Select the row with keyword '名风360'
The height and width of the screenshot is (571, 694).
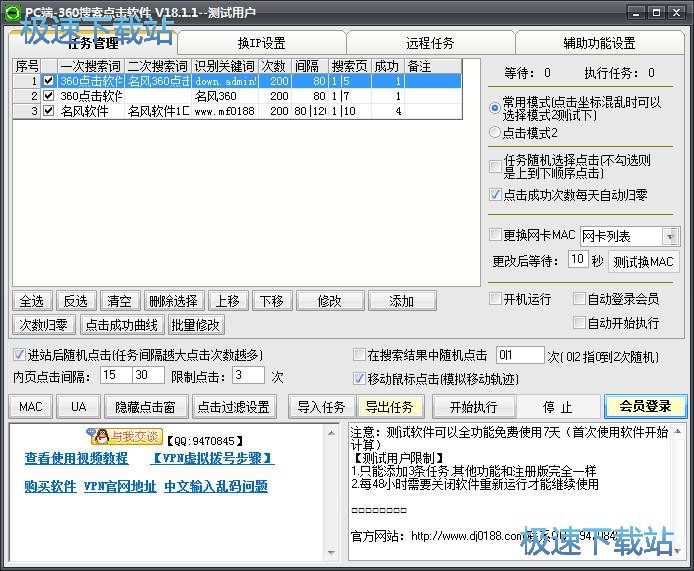[x=237, y=96]
